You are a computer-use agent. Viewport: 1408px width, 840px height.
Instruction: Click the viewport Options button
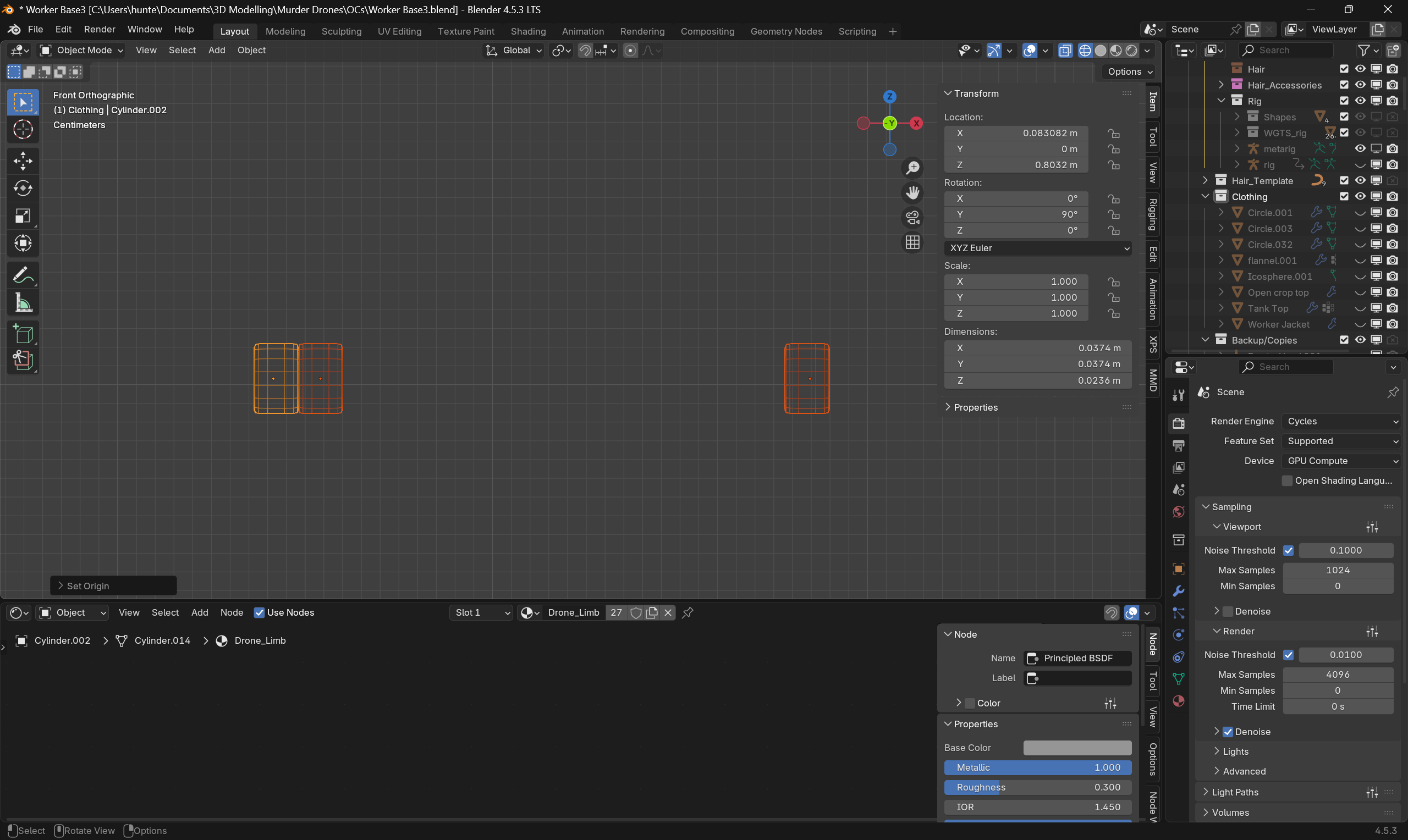pos(1130,71)
